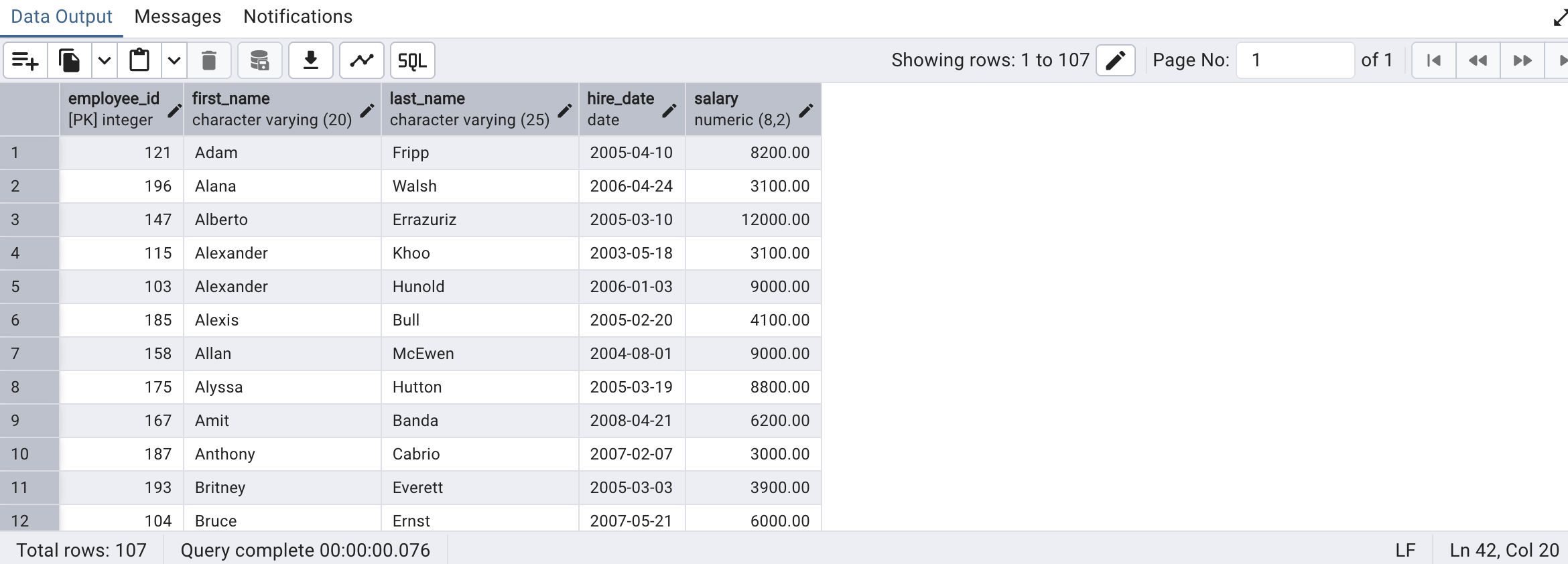Screen dimensions: 1568x564
Task: Edit the showing rows range
Action: pyautogui.click(x=1115, y=61)
